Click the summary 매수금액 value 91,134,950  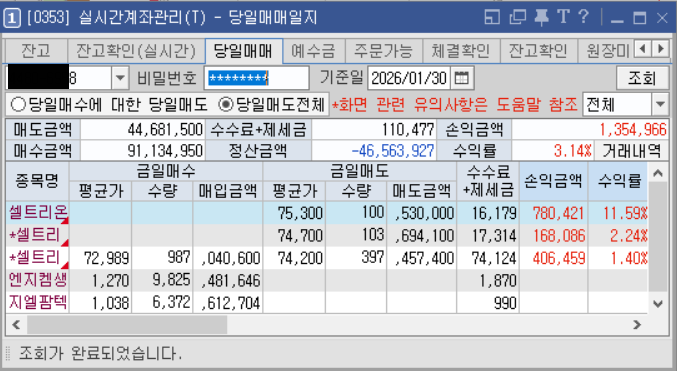point(165,151)
